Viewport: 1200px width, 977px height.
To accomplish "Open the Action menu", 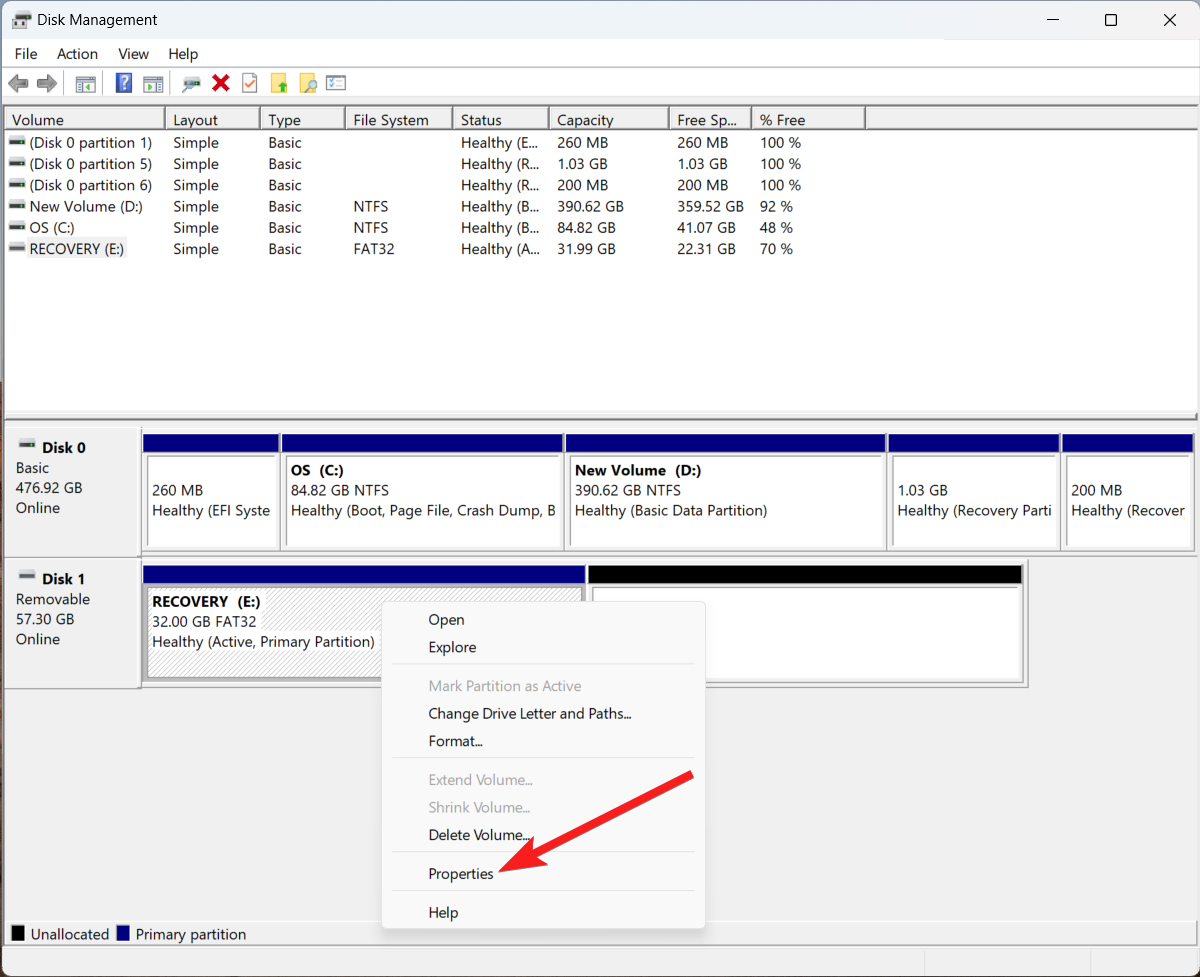I will click(77, 54).
